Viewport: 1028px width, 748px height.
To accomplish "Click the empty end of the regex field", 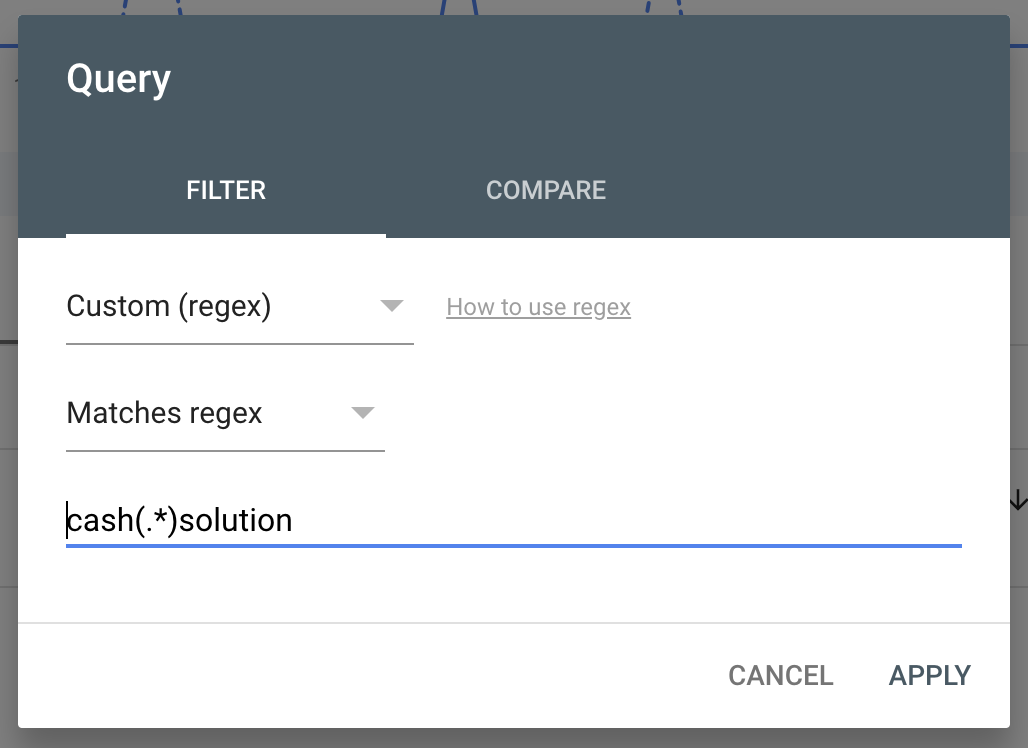I will click(x=700, y=521).
